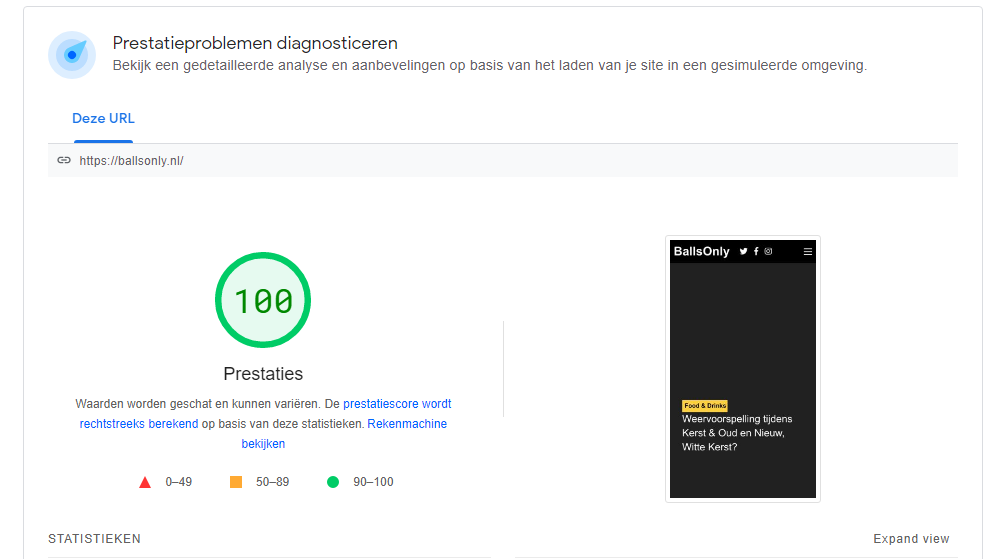Viewport: 989px width, 559px height.
Task: Click the Facebook icon in the screenshot preview
Action: (756, 251)
